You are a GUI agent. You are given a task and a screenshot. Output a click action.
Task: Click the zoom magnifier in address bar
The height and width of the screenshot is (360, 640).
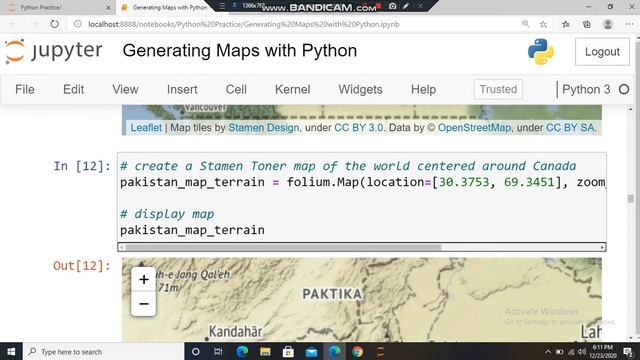coord(526,24)
